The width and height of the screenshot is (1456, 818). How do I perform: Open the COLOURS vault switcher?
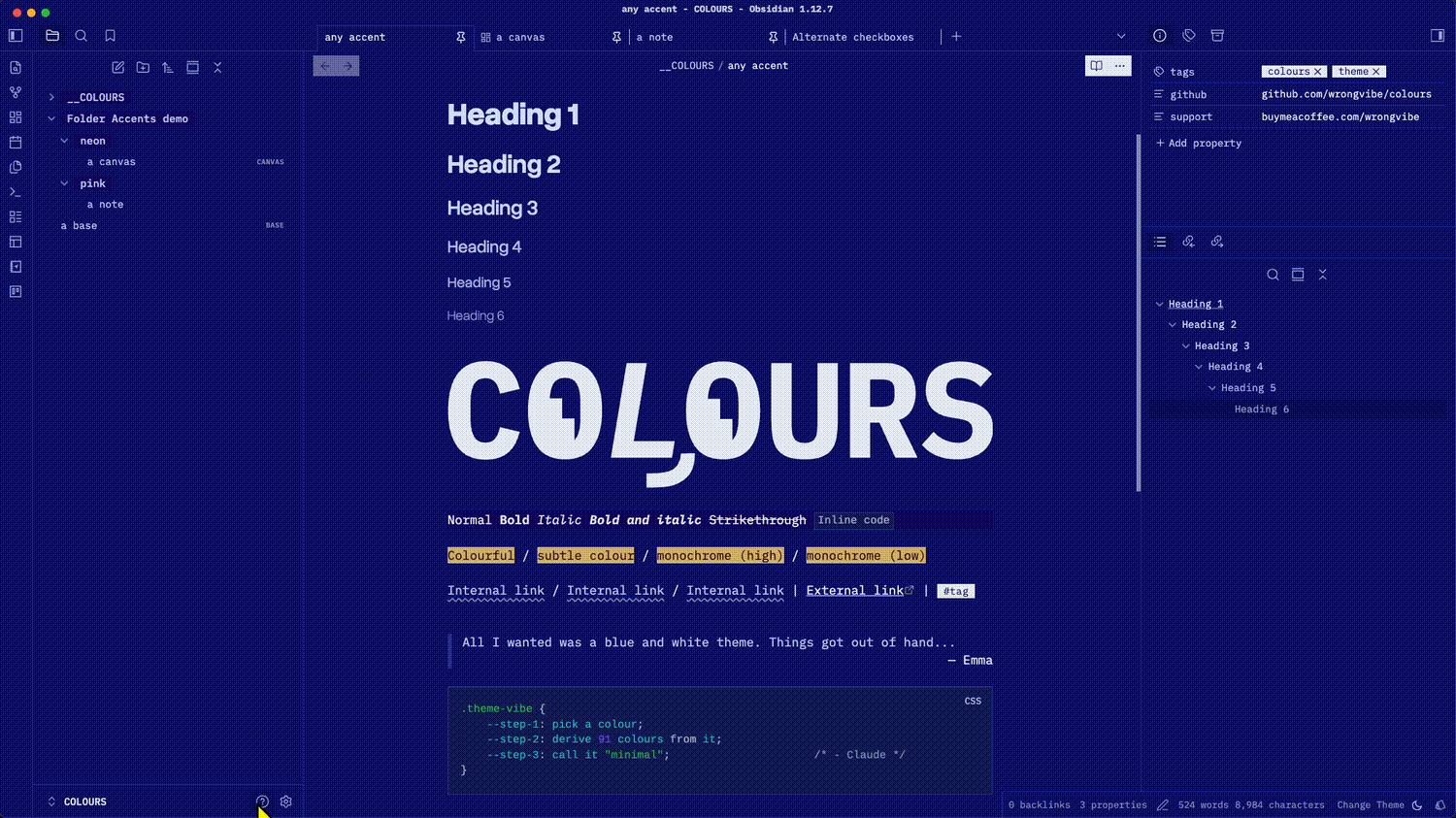[78, 802]
